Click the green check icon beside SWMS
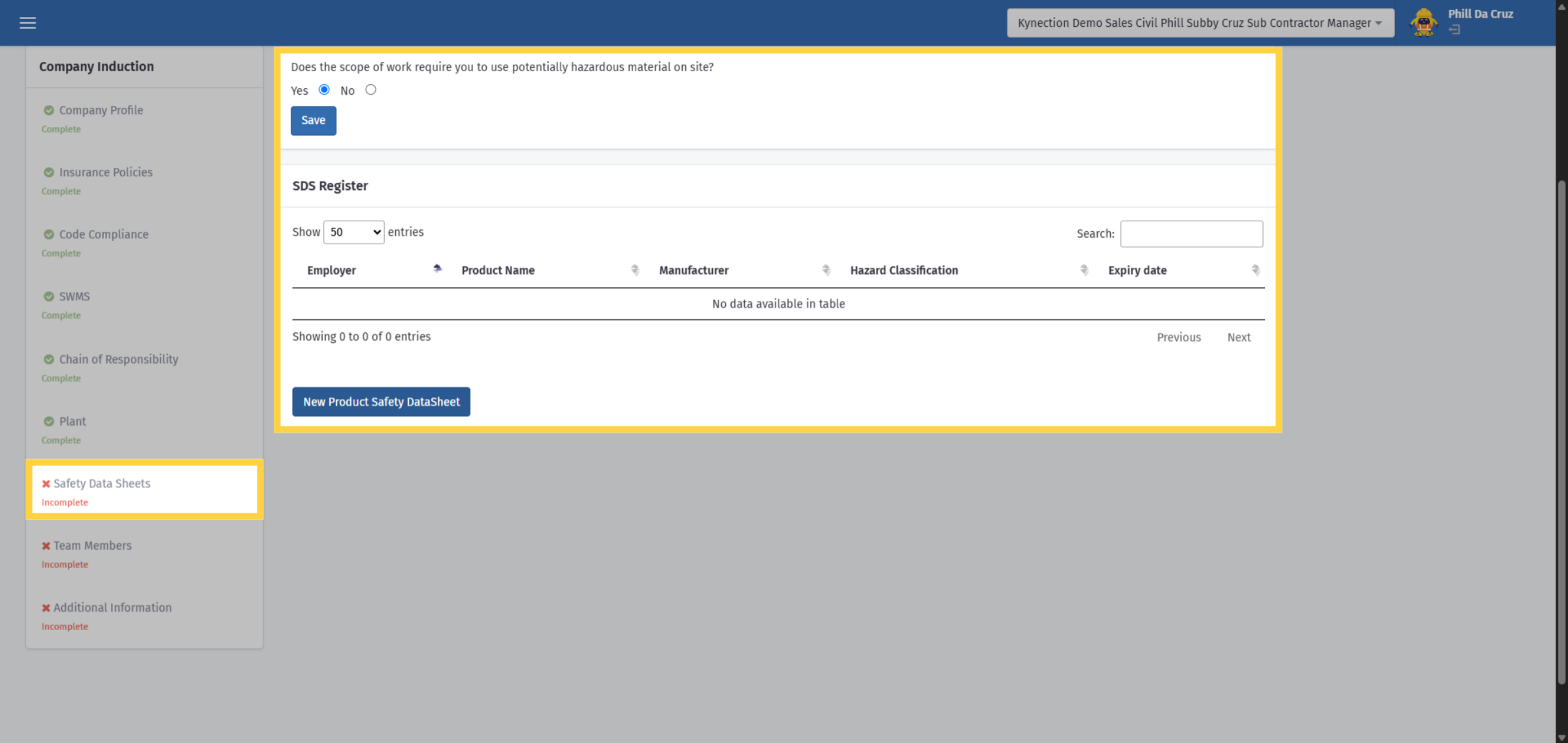This screenshot has width=1568, height=743. 48,296
